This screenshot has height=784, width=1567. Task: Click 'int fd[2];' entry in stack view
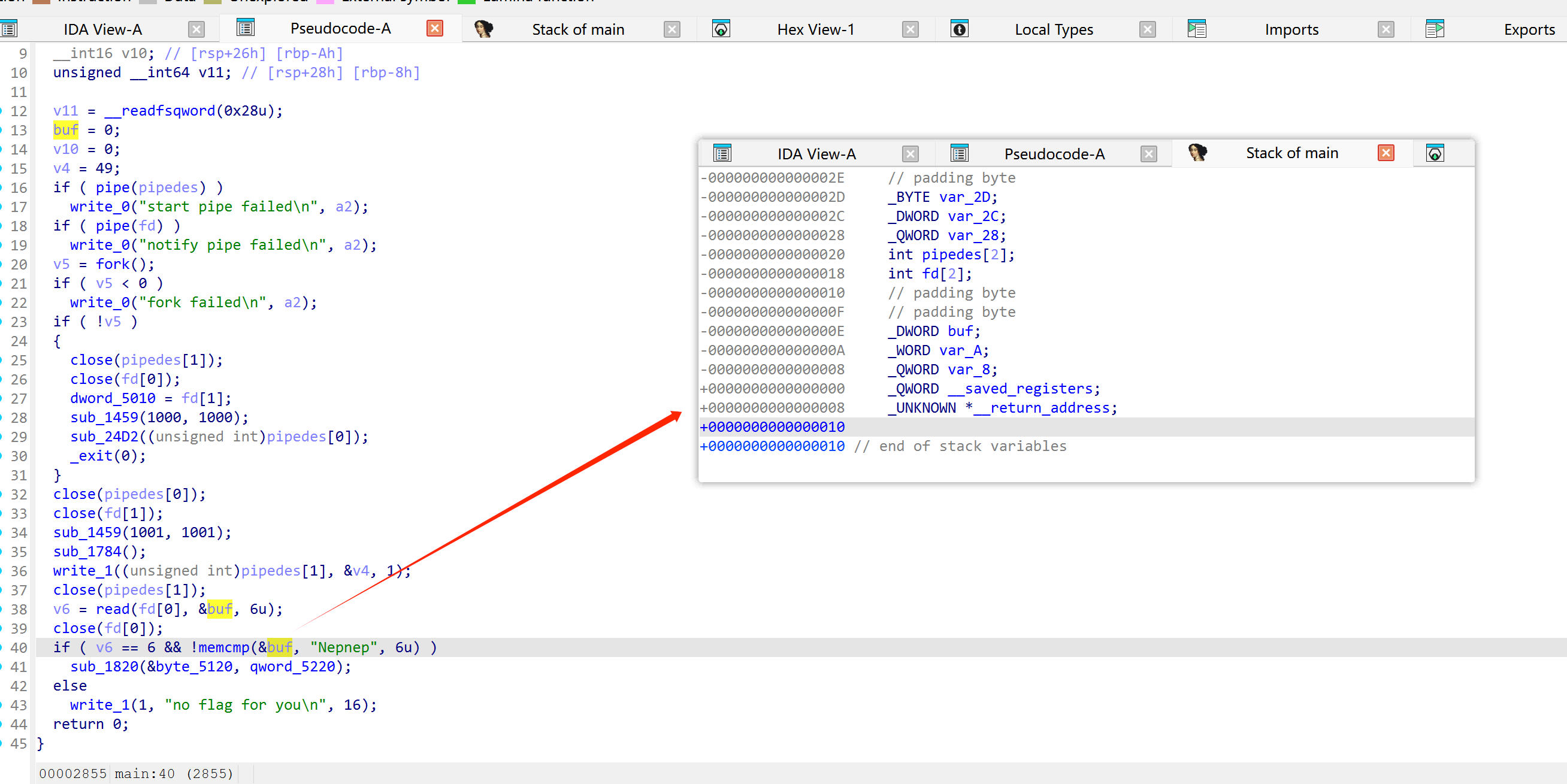coord(930,274)
